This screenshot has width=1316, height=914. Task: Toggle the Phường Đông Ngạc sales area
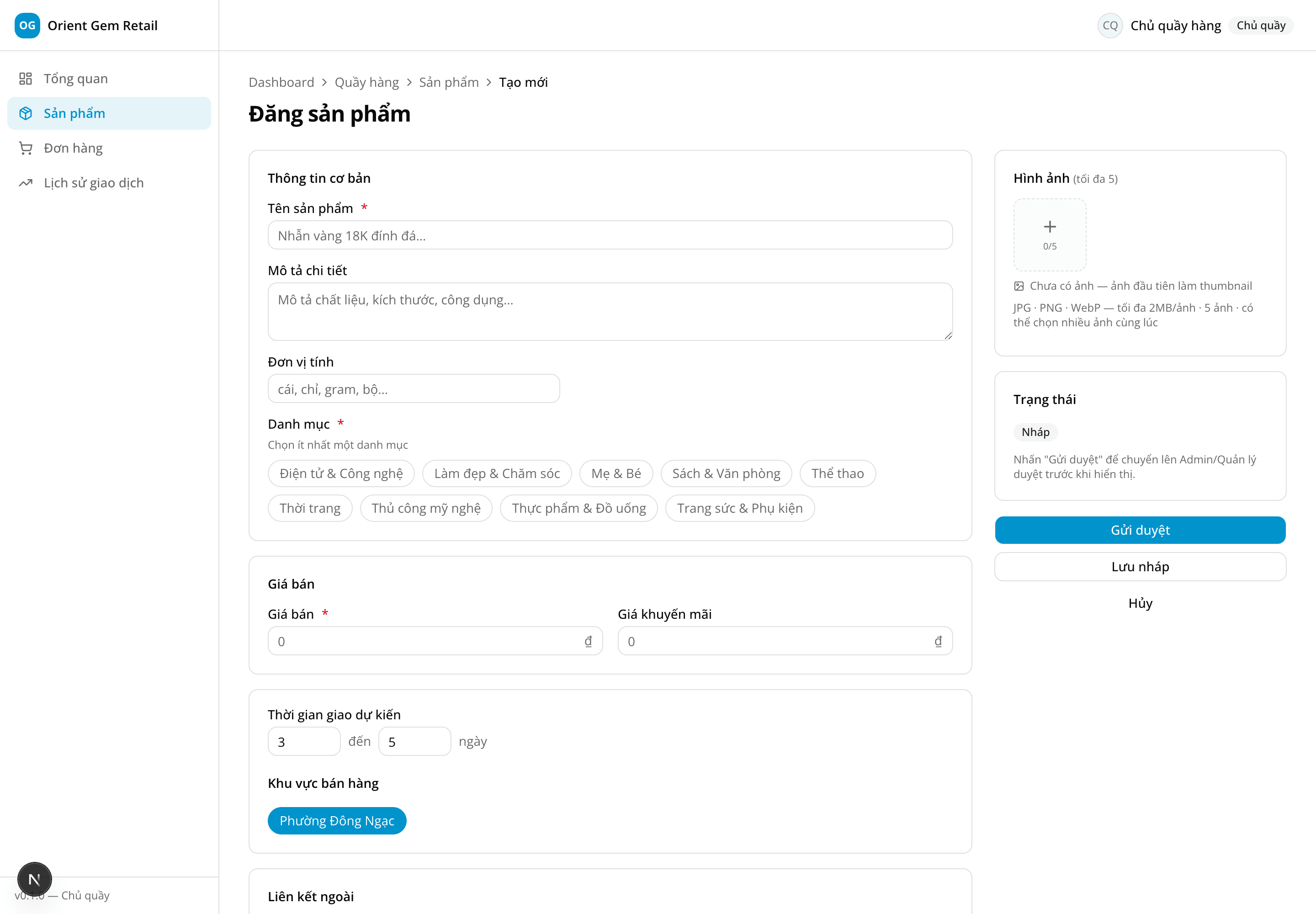(x=337, y=821)
